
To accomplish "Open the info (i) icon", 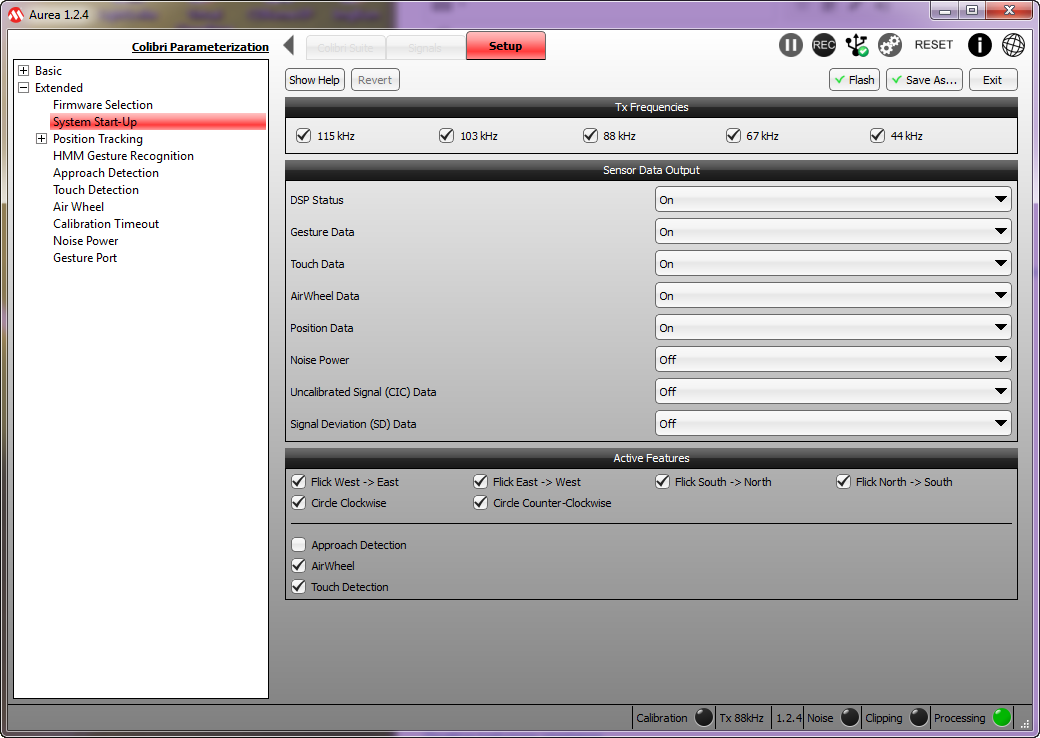I will pyautogui.click(x=980, y=45).
